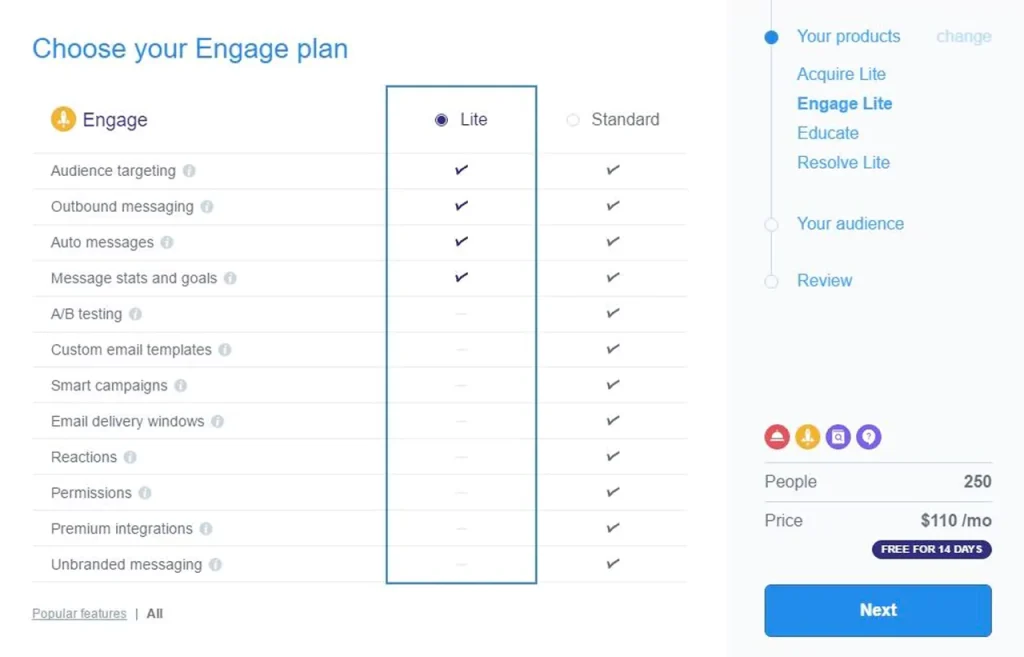Select the Lite plan radio button
The width and height of the screenshot is (1024, 657).
pyautogui.click(x=442, y=120)
